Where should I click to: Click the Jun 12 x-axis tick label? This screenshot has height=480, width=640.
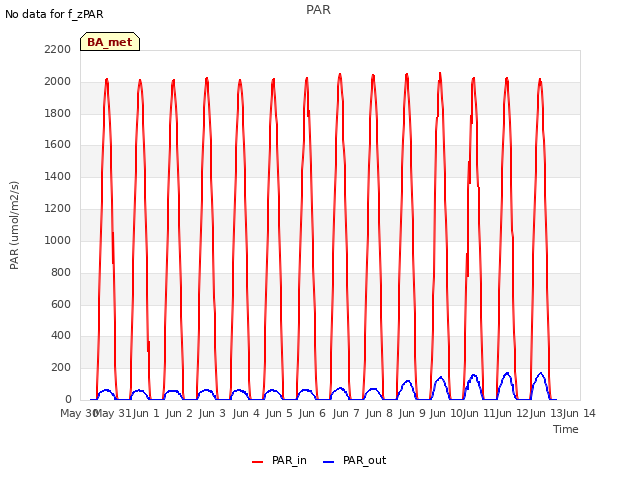point(512,413)
